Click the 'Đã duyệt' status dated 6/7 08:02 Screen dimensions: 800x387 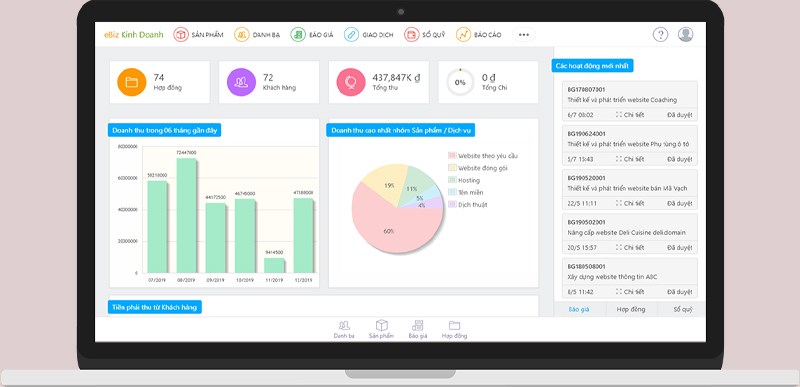pos(680,115)
